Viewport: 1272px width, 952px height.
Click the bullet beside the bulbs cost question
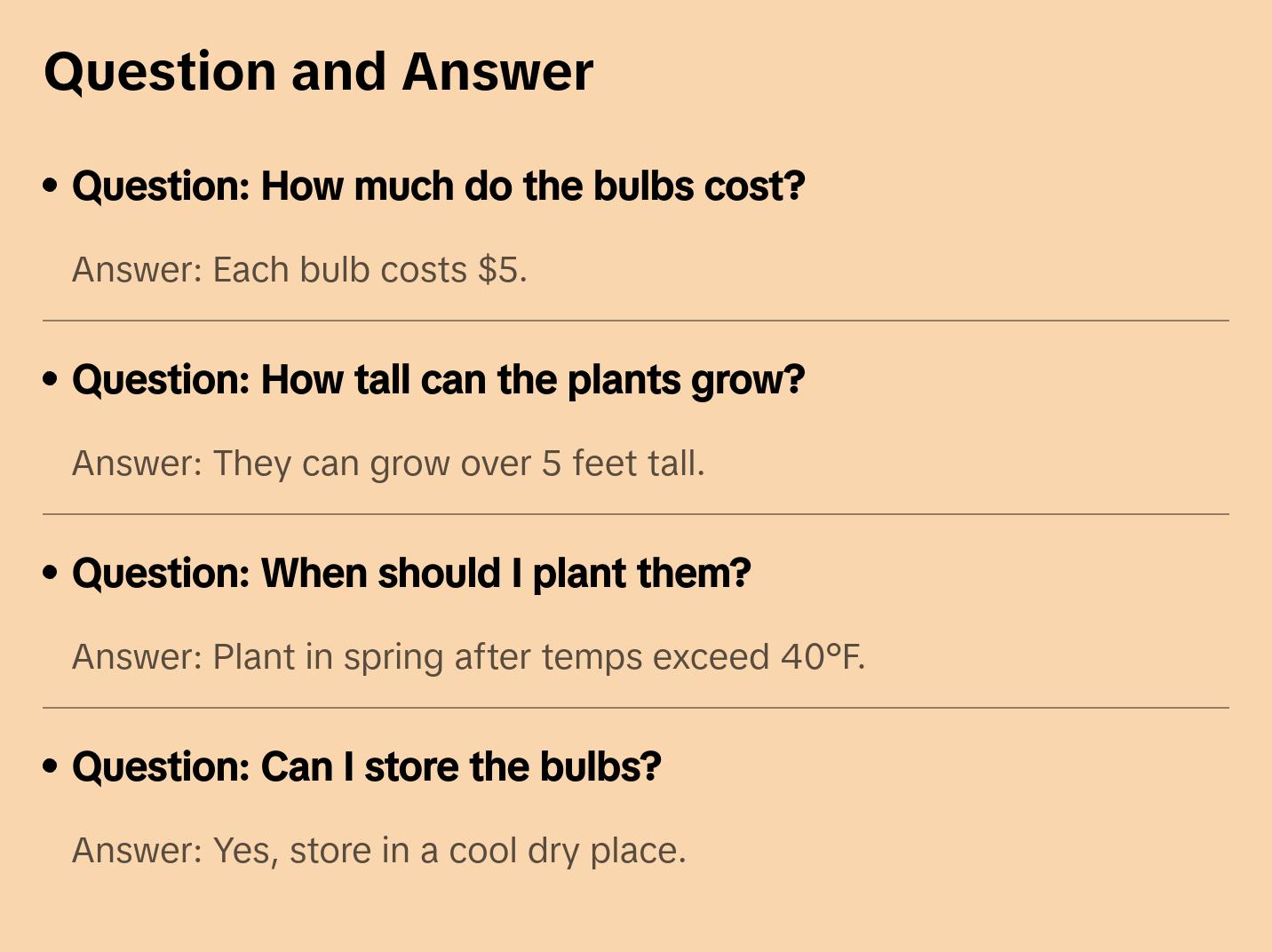tap(51, 186)
